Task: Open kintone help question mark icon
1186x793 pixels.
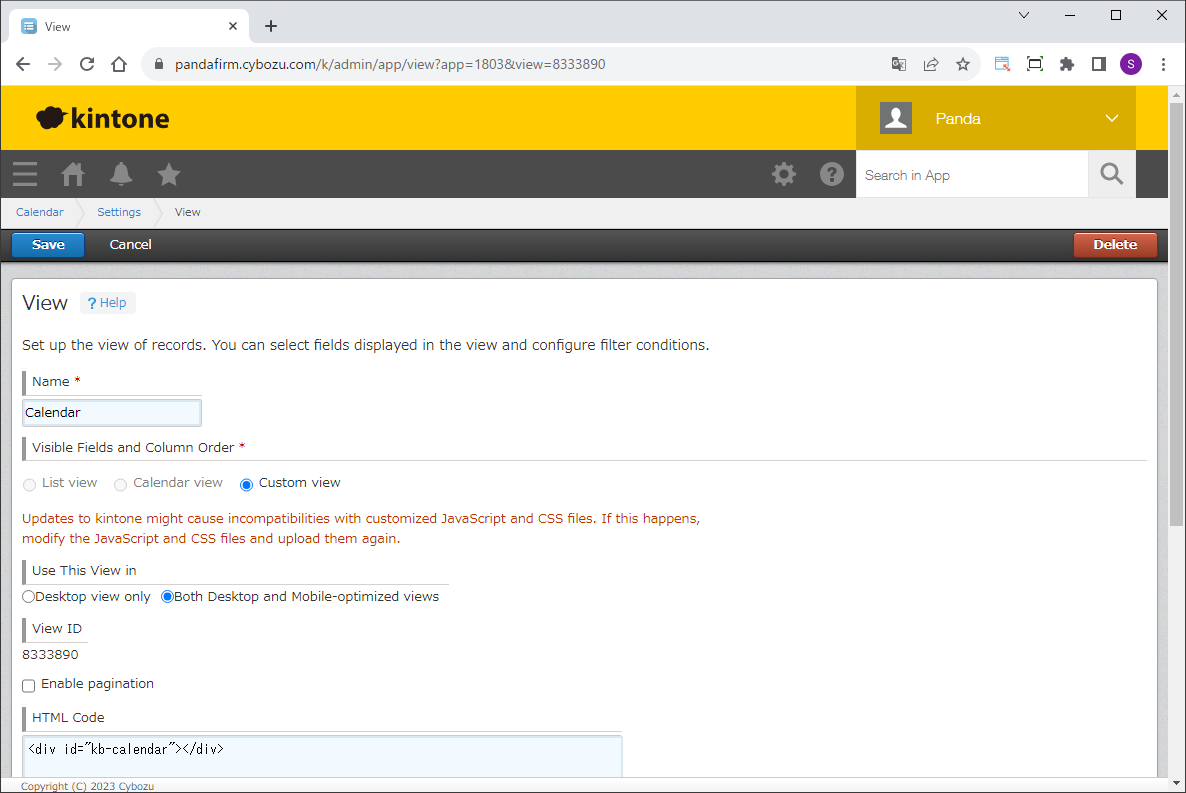Action: (x=832, y=174)
